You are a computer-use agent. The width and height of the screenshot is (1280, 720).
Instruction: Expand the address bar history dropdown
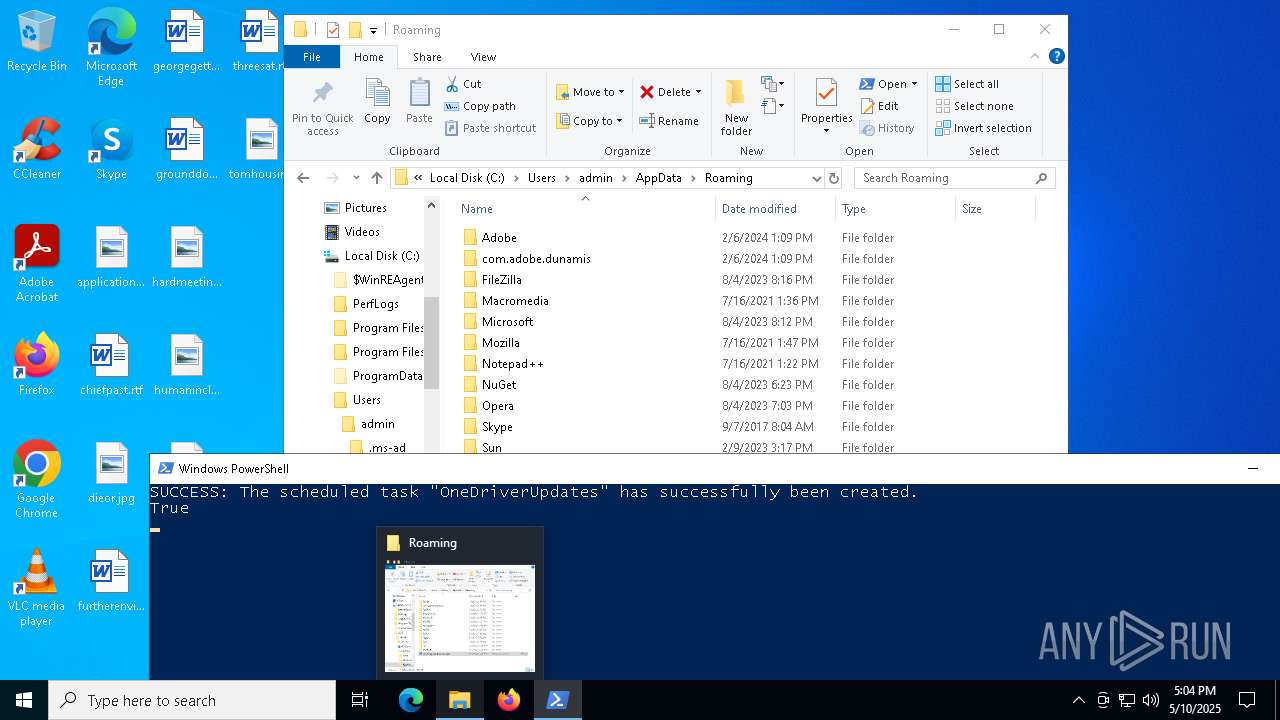[x=817, y=178]
